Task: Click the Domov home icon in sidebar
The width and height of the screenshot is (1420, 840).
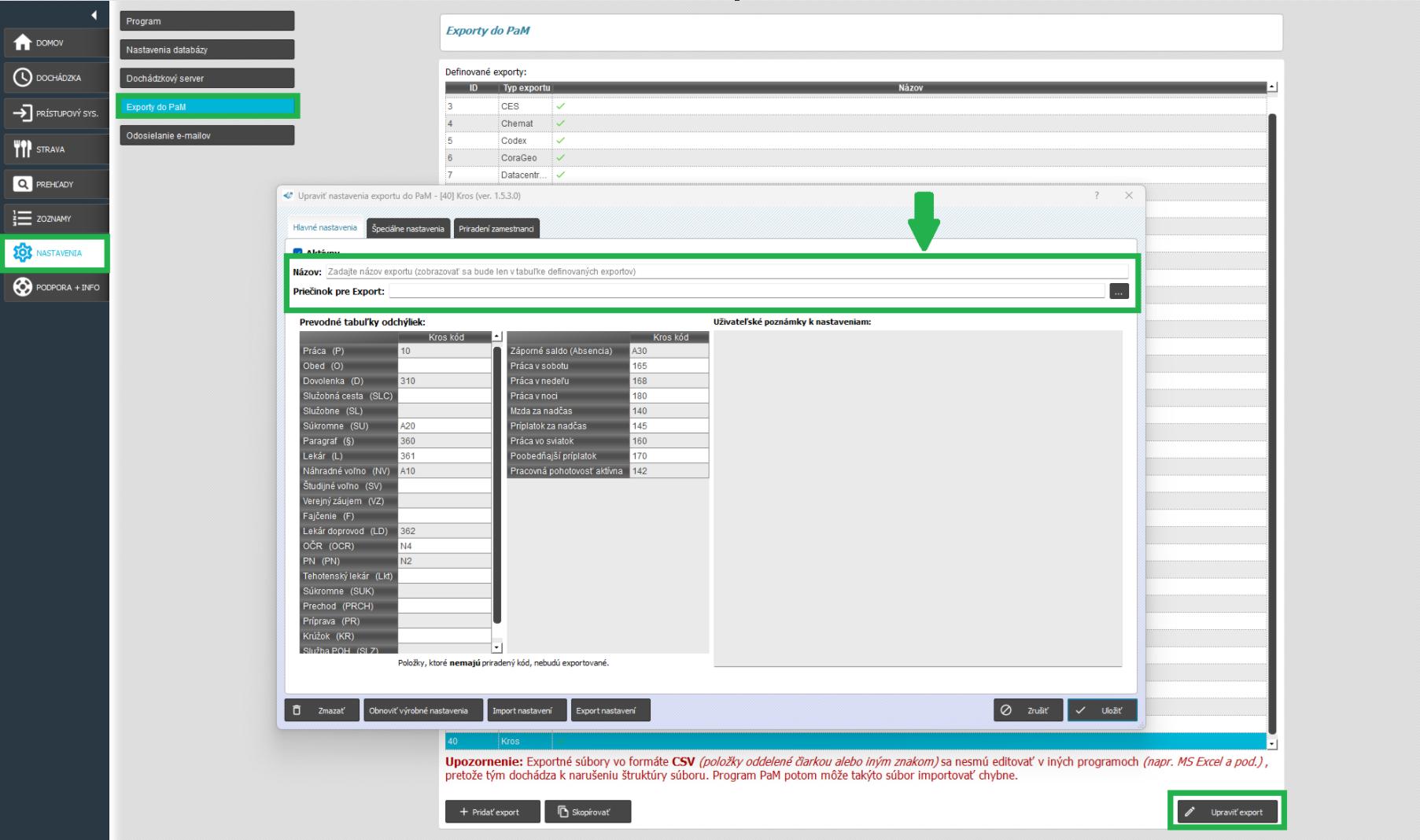Action: click(x=23, y=43)
